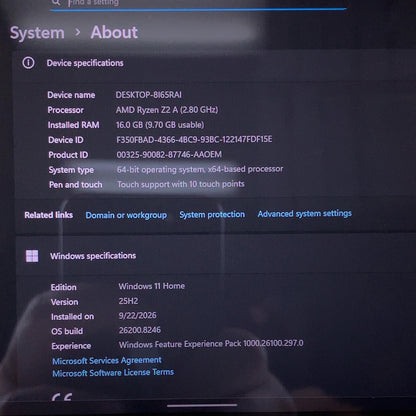Open the Microsoft Services Agreement link
Screen dimensions: 416x416
click(x=107, y=360)
